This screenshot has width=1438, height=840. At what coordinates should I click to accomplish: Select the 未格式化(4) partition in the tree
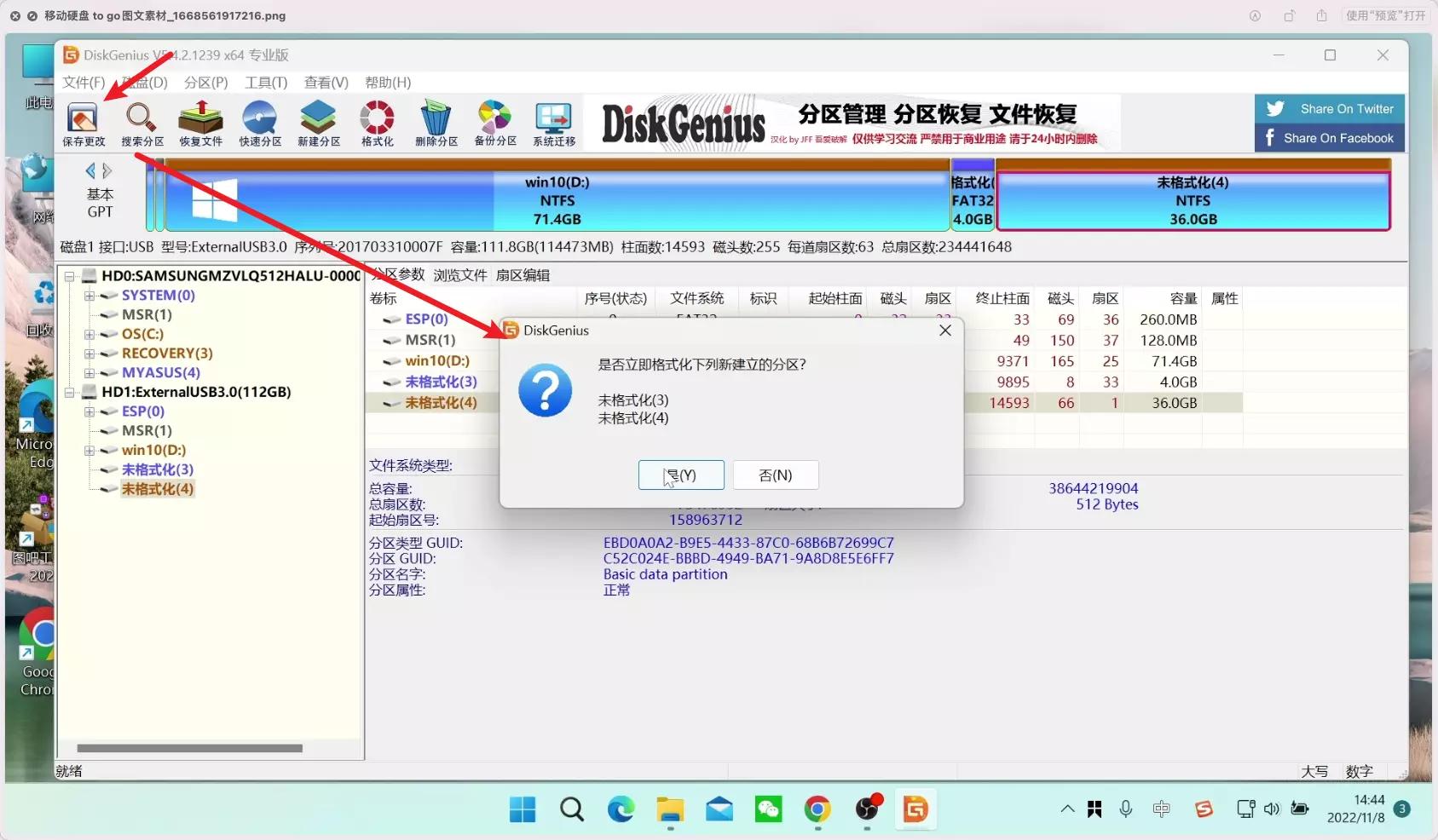click(x=156, y=488)
